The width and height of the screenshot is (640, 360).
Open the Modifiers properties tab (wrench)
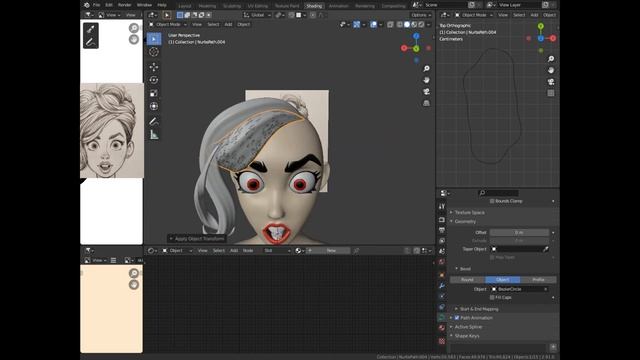tap(442, 285)
